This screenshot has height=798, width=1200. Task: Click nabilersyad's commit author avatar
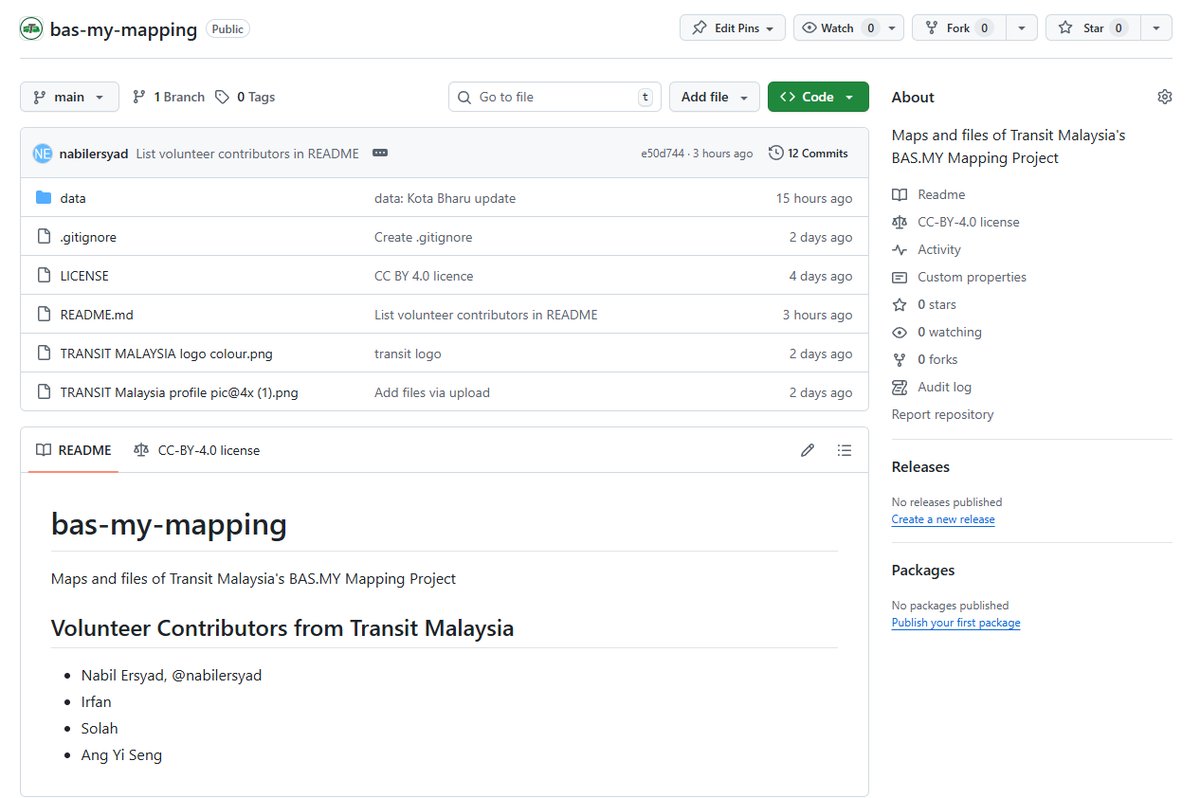pos(42,153)
